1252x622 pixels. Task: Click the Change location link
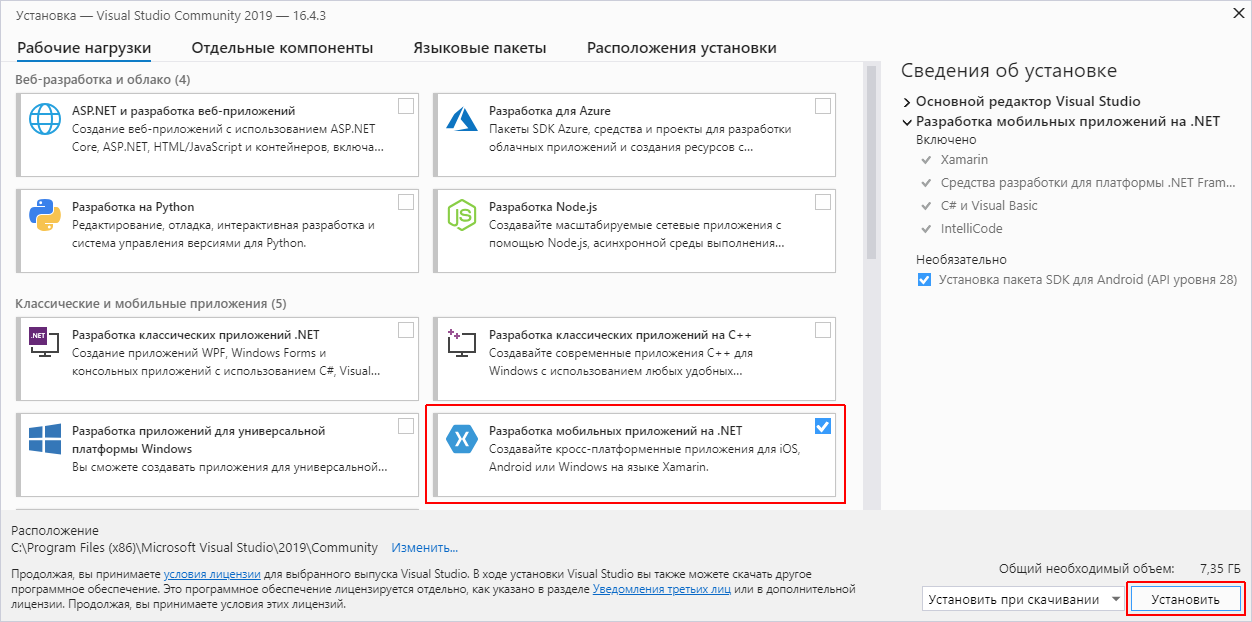(424, 548)
